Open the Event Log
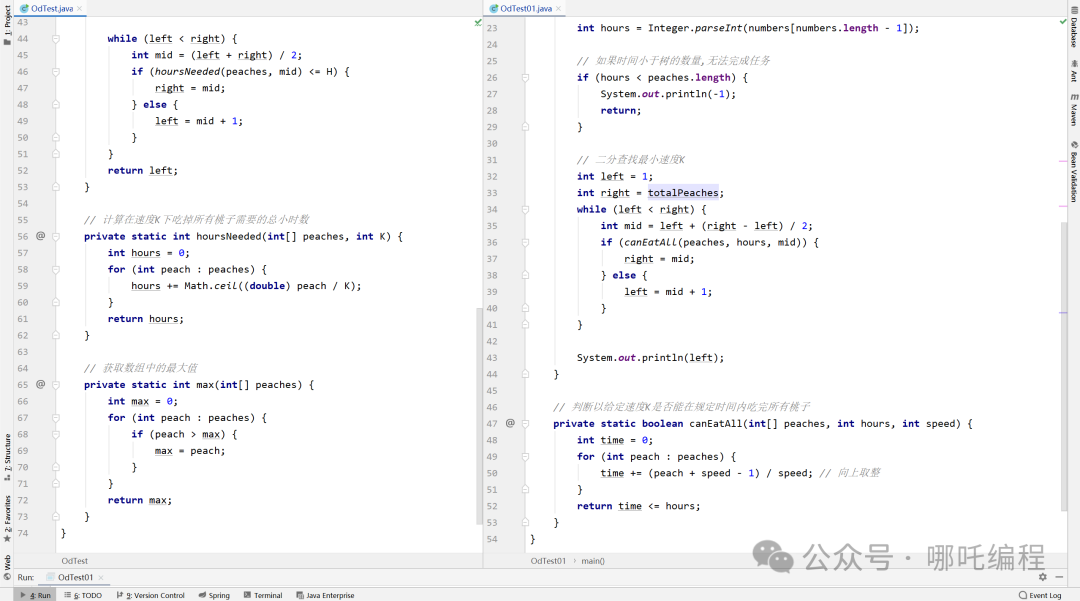 (x=1040, y=595)
